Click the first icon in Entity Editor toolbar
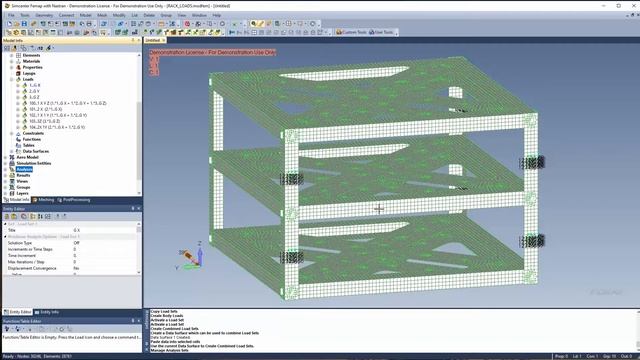Screen dimensions: 640x360 (7, 216)
